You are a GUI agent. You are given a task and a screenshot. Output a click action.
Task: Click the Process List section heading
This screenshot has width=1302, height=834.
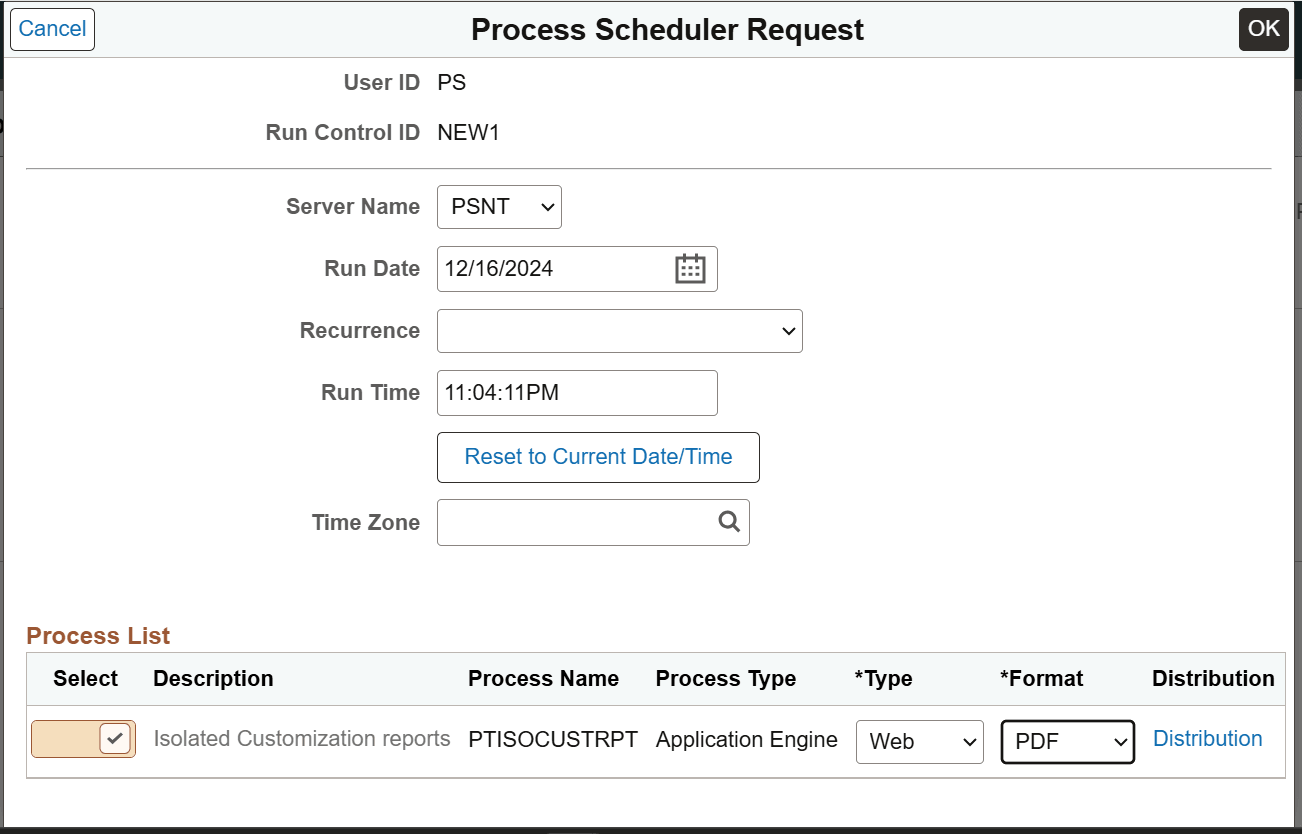point(98,636)
